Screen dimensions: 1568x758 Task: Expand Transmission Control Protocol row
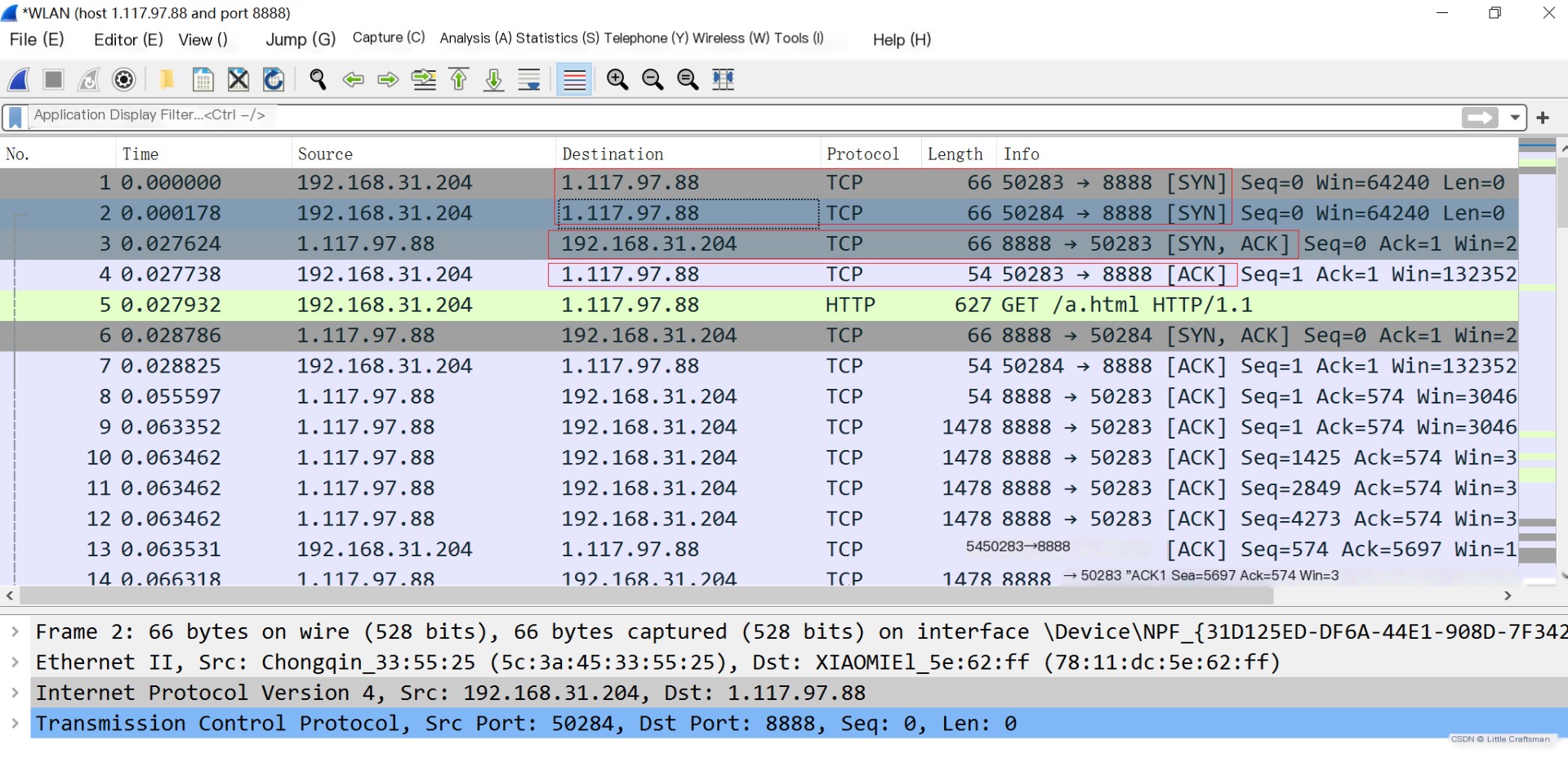coord(15,723)
